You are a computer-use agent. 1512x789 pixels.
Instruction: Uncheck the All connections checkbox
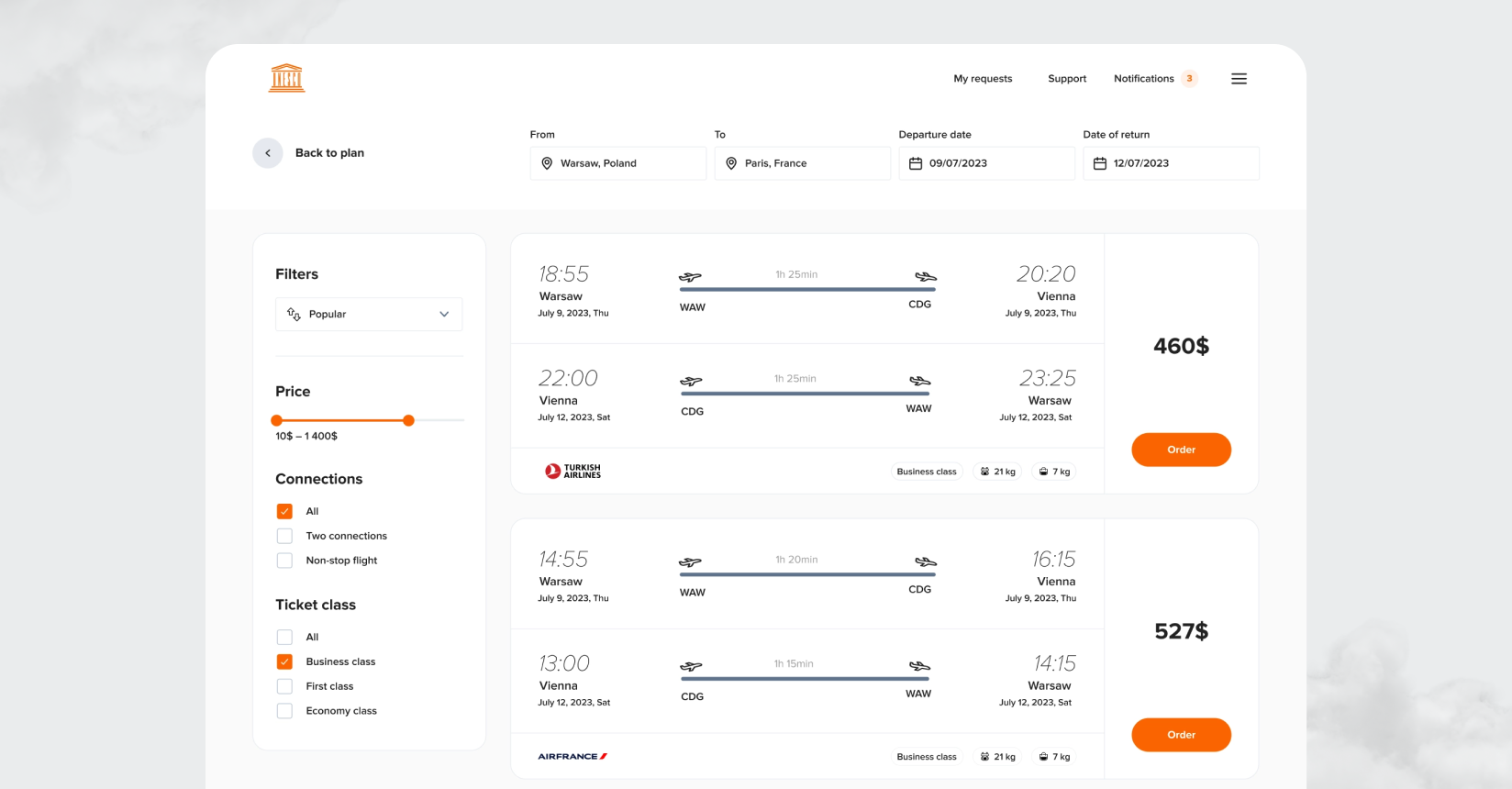coord(284,511)
